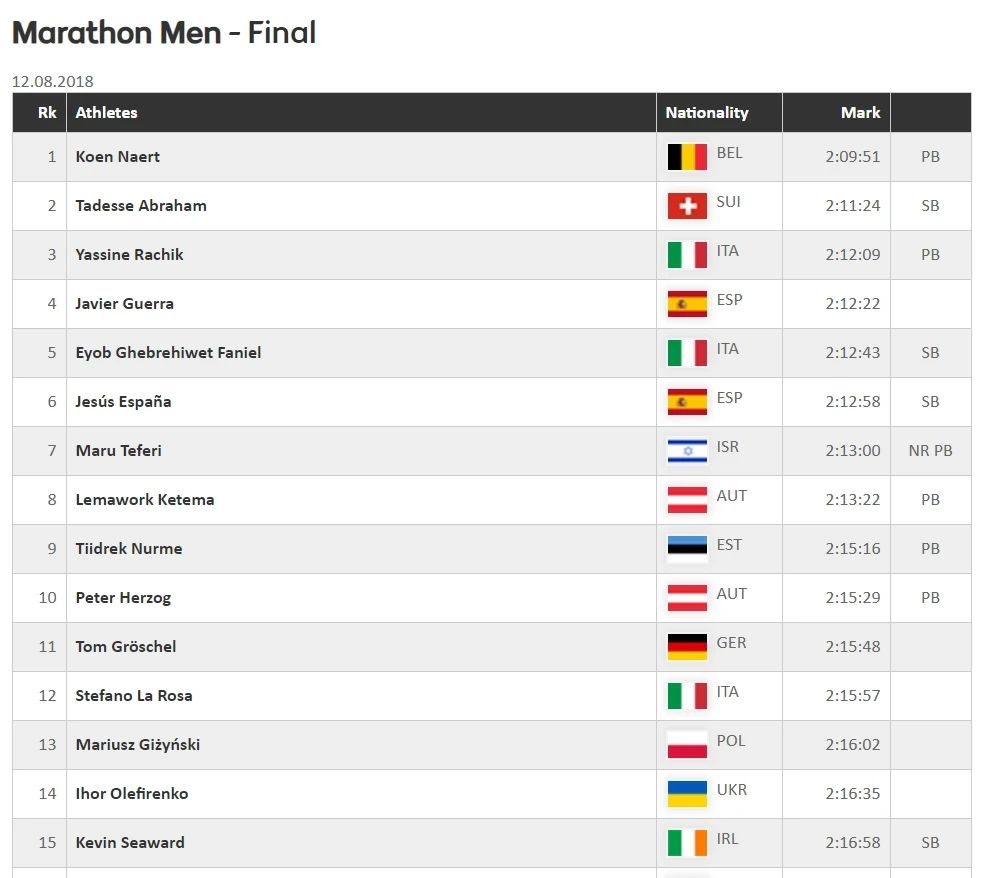Click the Estonia flag icon
The height and width of the screenshot is (878, 984).
(687, 549)
